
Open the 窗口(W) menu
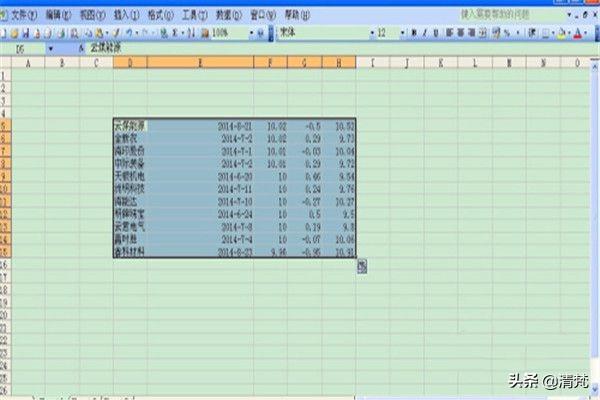click(x=263, y=15)
